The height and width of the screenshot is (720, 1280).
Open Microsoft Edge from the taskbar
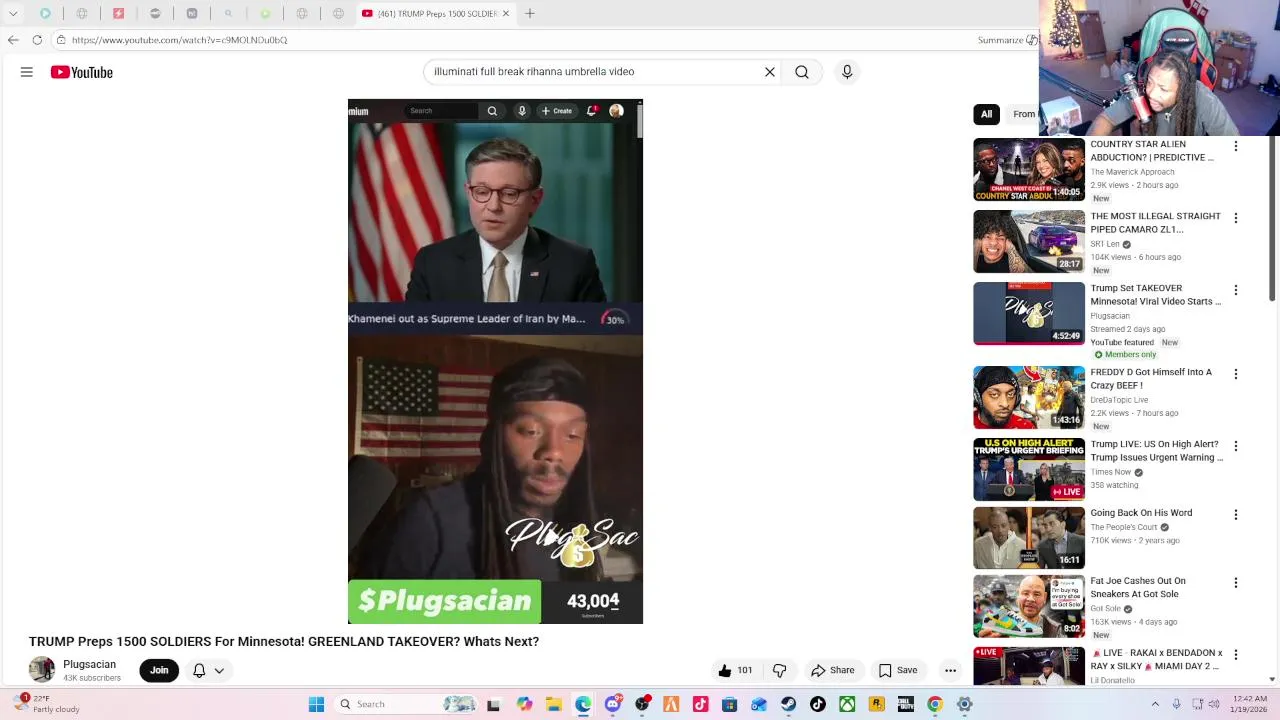[x=583, y=704]
